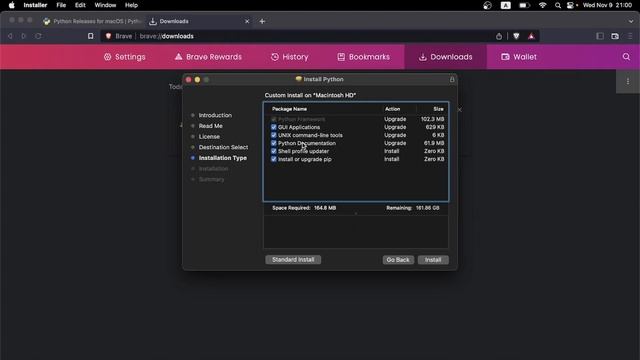Viewport: 640px width, 360px height.
Task: Open the Wallet page tab
Action: [519, 57]
